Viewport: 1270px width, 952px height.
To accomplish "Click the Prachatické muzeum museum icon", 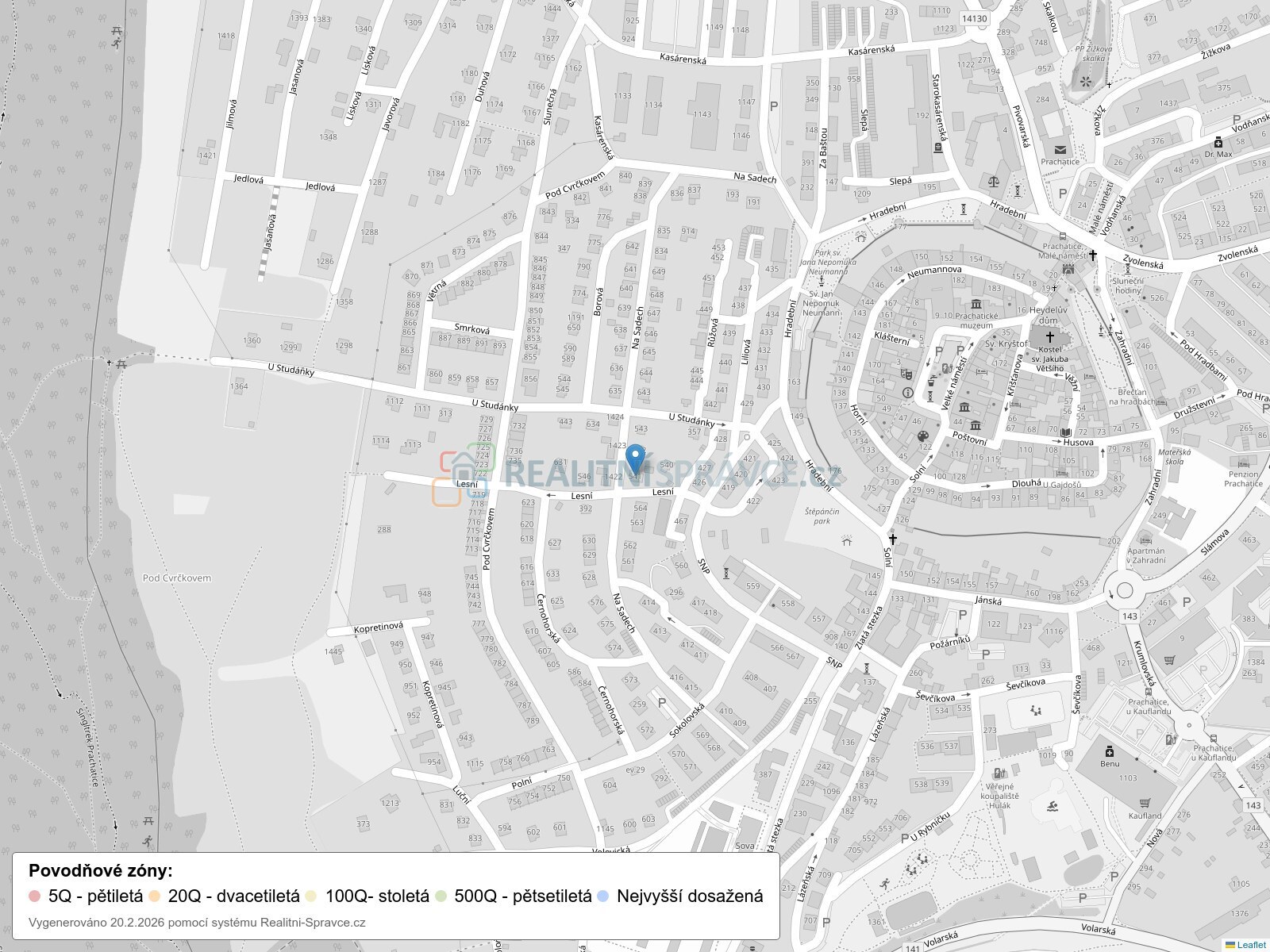I will click(975, 305).
